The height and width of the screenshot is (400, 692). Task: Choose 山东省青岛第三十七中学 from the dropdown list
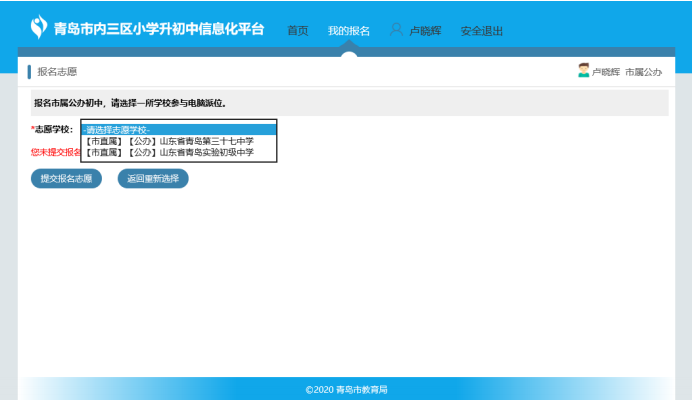pos(169,141)
